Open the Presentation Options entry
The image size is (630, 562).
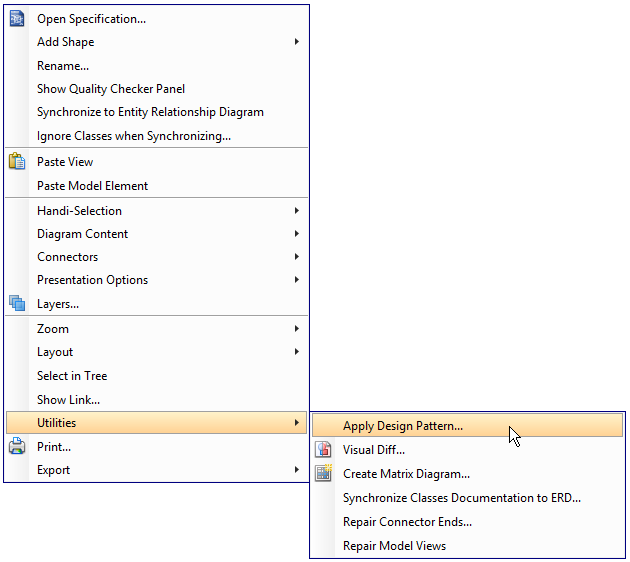point(157,280)
